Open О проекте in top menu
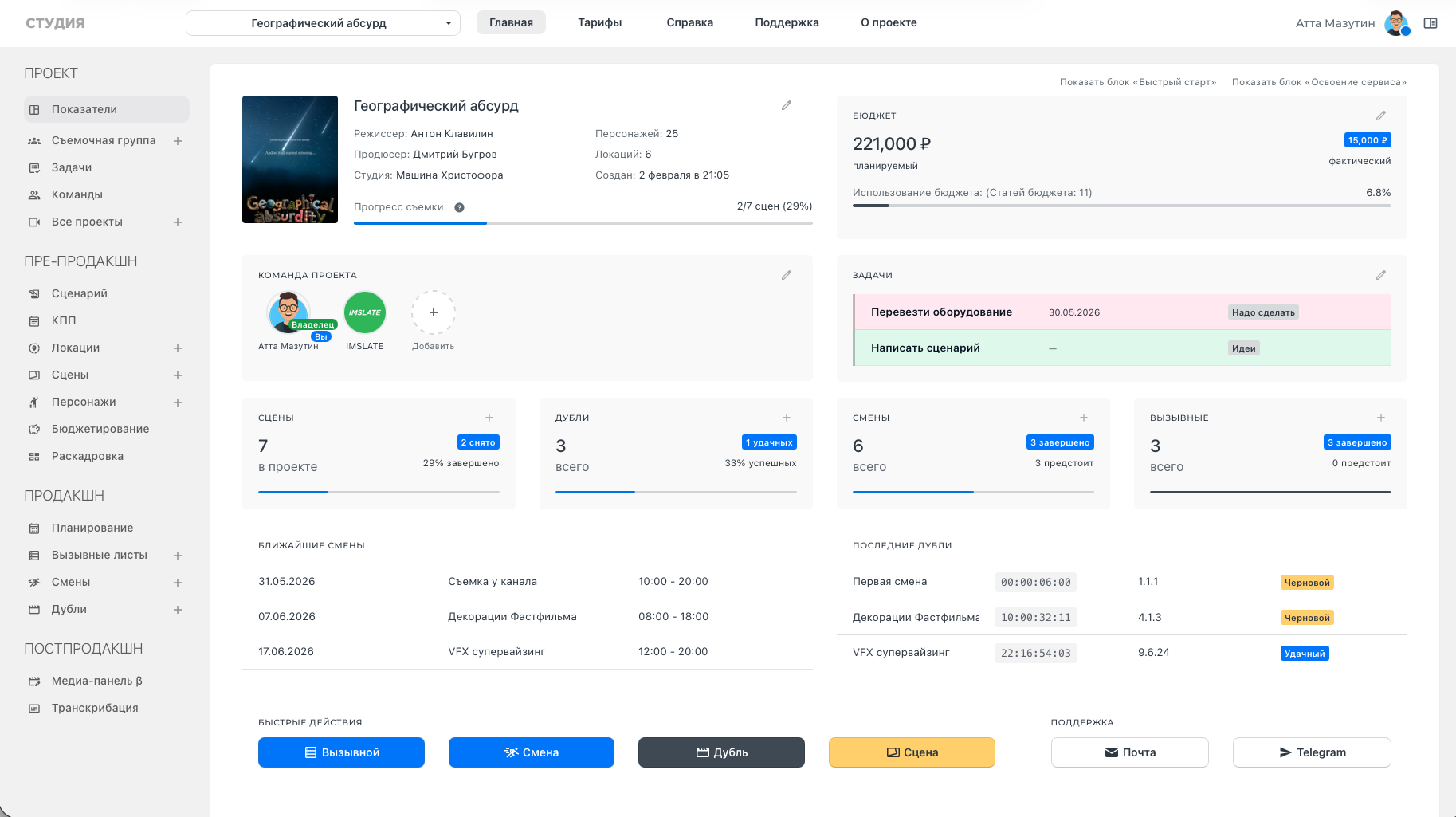 [889, 22]
